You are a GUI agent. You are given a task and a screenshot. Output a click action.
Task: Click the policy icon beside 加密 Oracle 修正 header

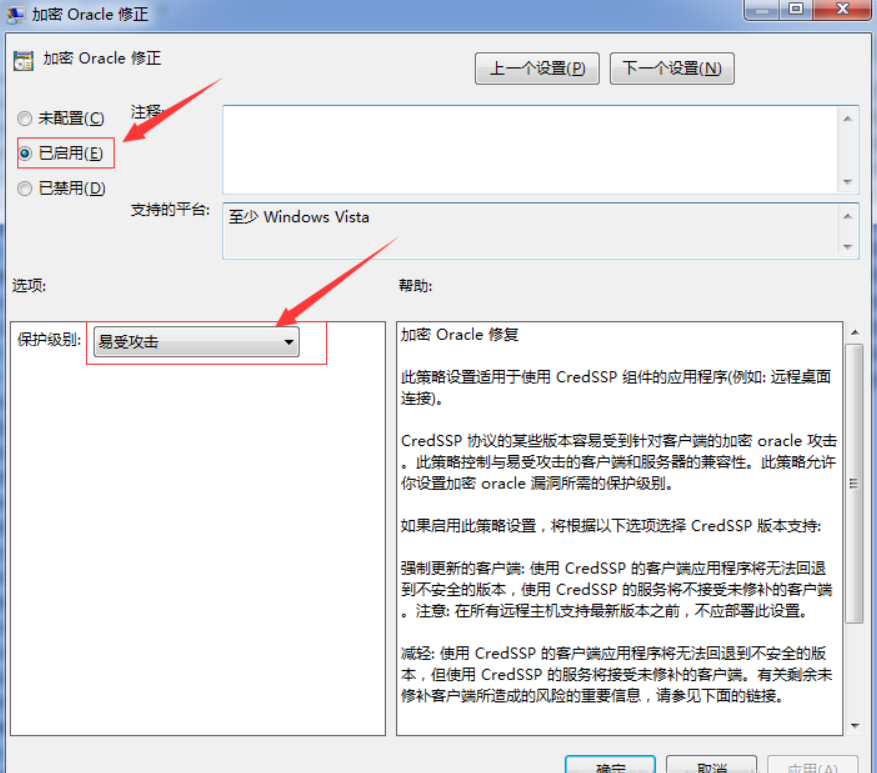22,60
